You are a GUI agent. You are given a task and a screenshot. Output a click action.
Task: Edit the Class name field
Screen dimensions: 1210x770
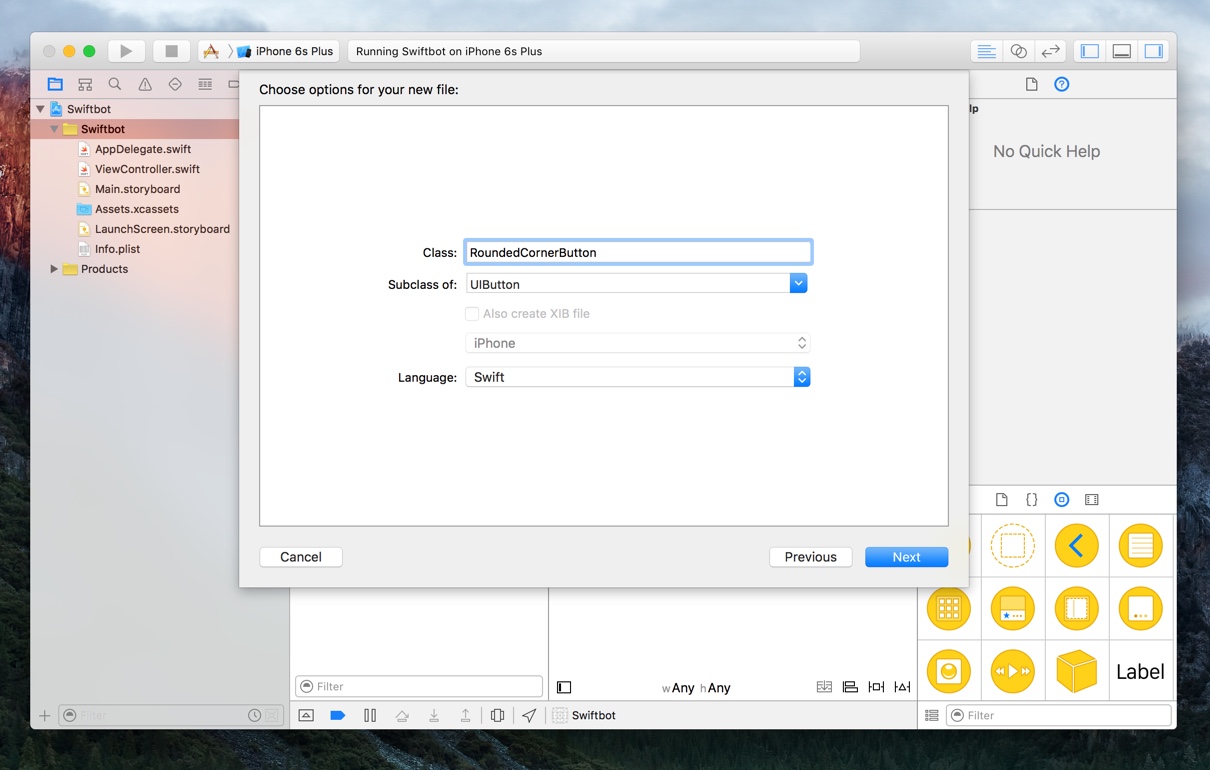tap(638, 252)
